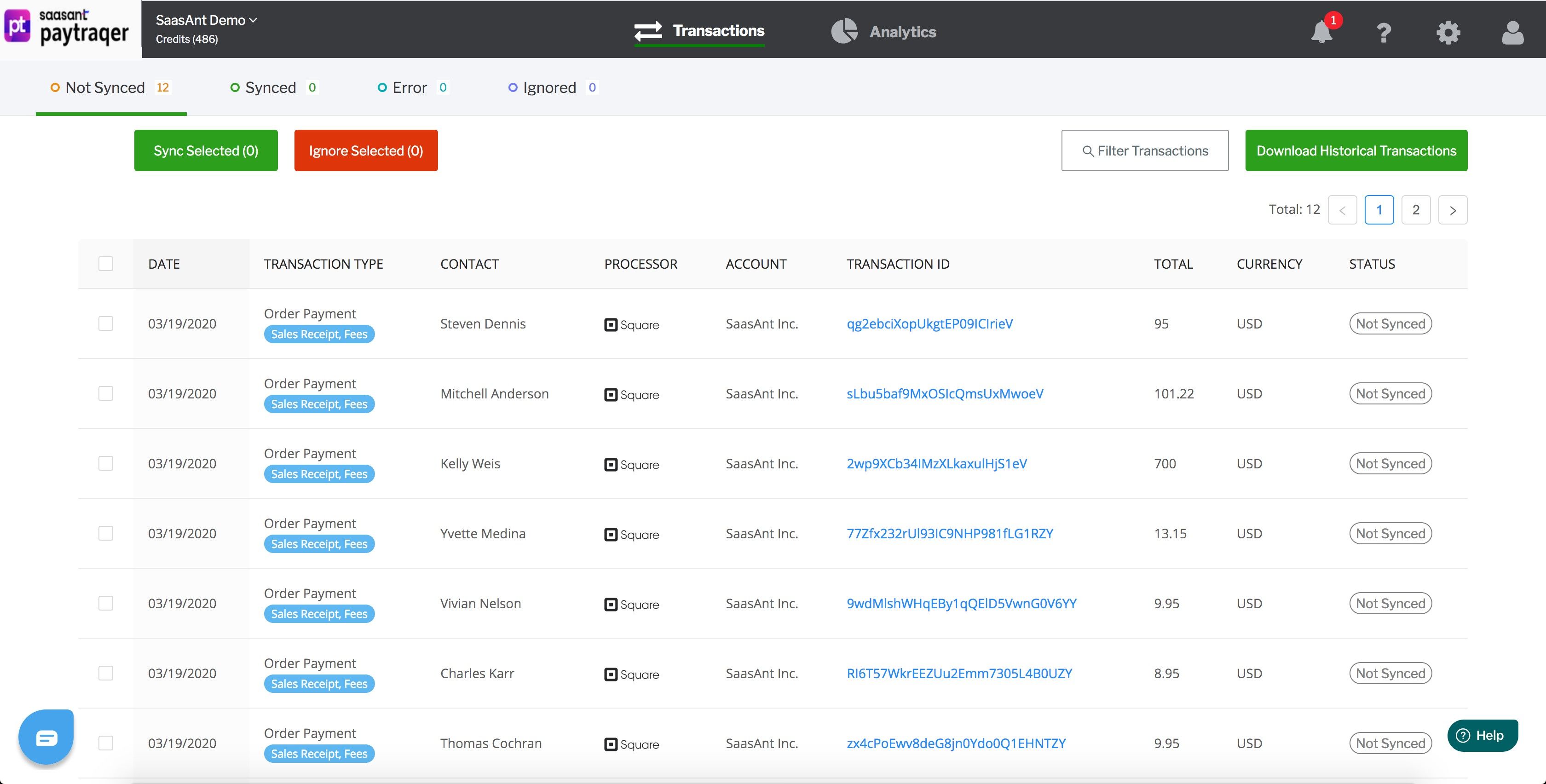
Task: Click the STATUS column header
Action: pyautogui.click(x=1372, y=264)
